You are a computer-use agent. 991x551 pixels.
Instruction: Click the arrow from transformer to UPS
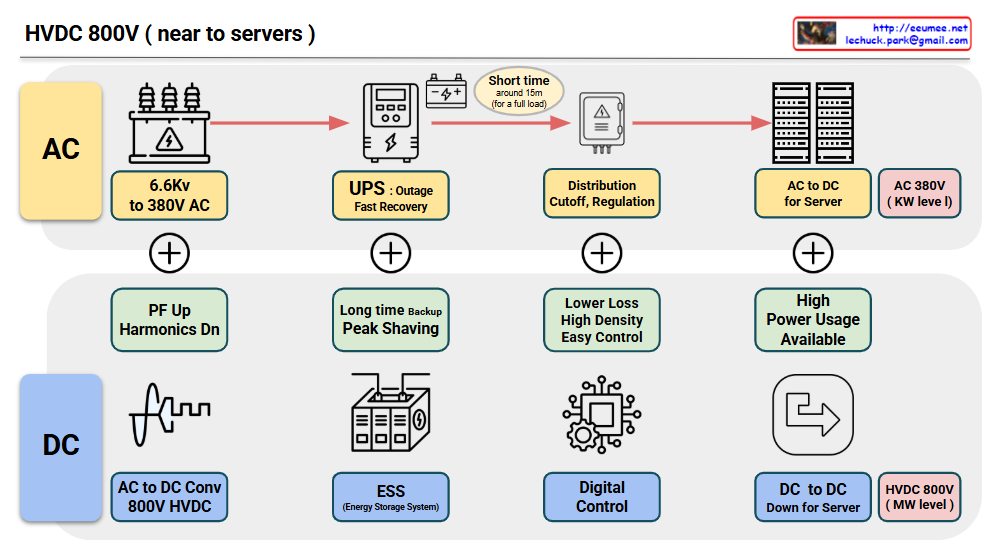coord(280,123)
